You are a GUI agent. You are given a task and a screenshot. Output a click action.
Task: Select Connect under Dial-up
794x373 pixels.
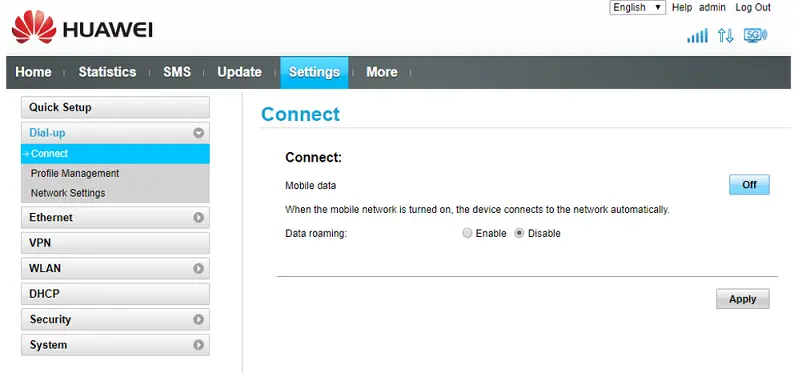(x=115, y=154)
